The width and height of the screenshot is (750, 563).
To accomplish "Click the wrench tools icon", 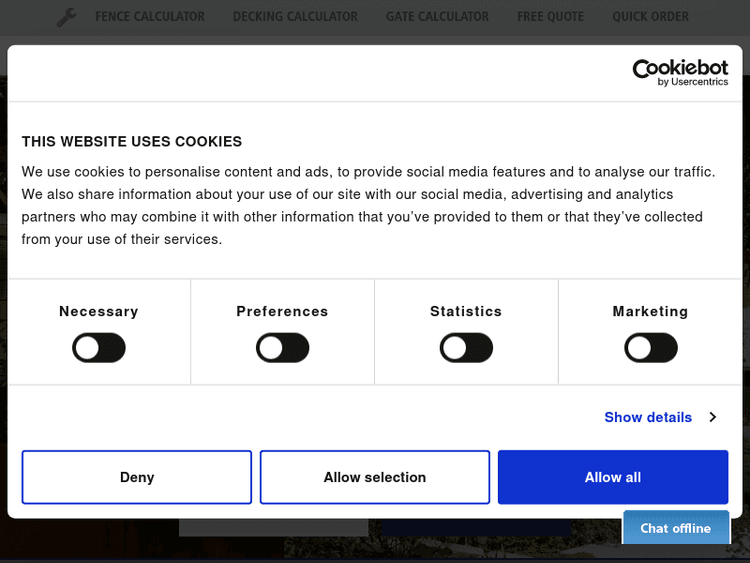I will 66,17.
